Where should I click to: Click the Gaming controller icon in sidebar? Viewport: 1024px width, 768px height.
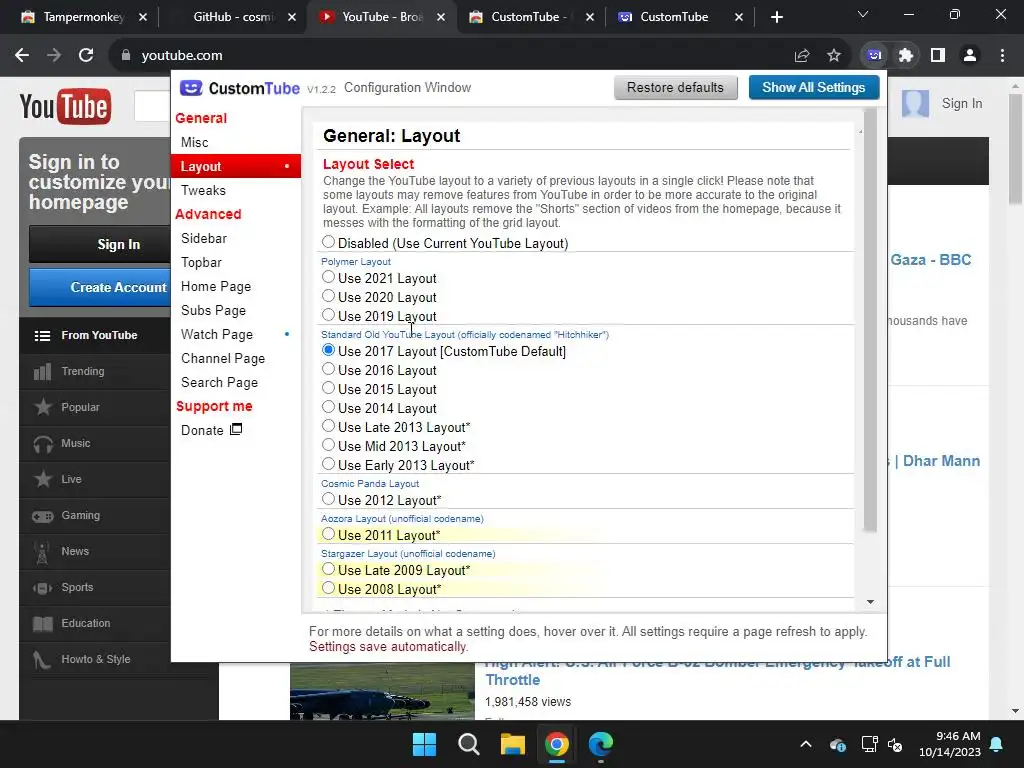point(43,516)
